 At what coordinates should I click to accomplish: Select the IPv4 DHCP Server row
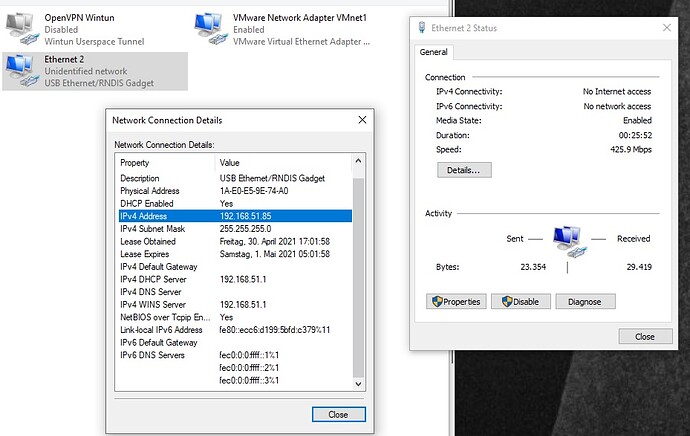click(x=235, y=279)
